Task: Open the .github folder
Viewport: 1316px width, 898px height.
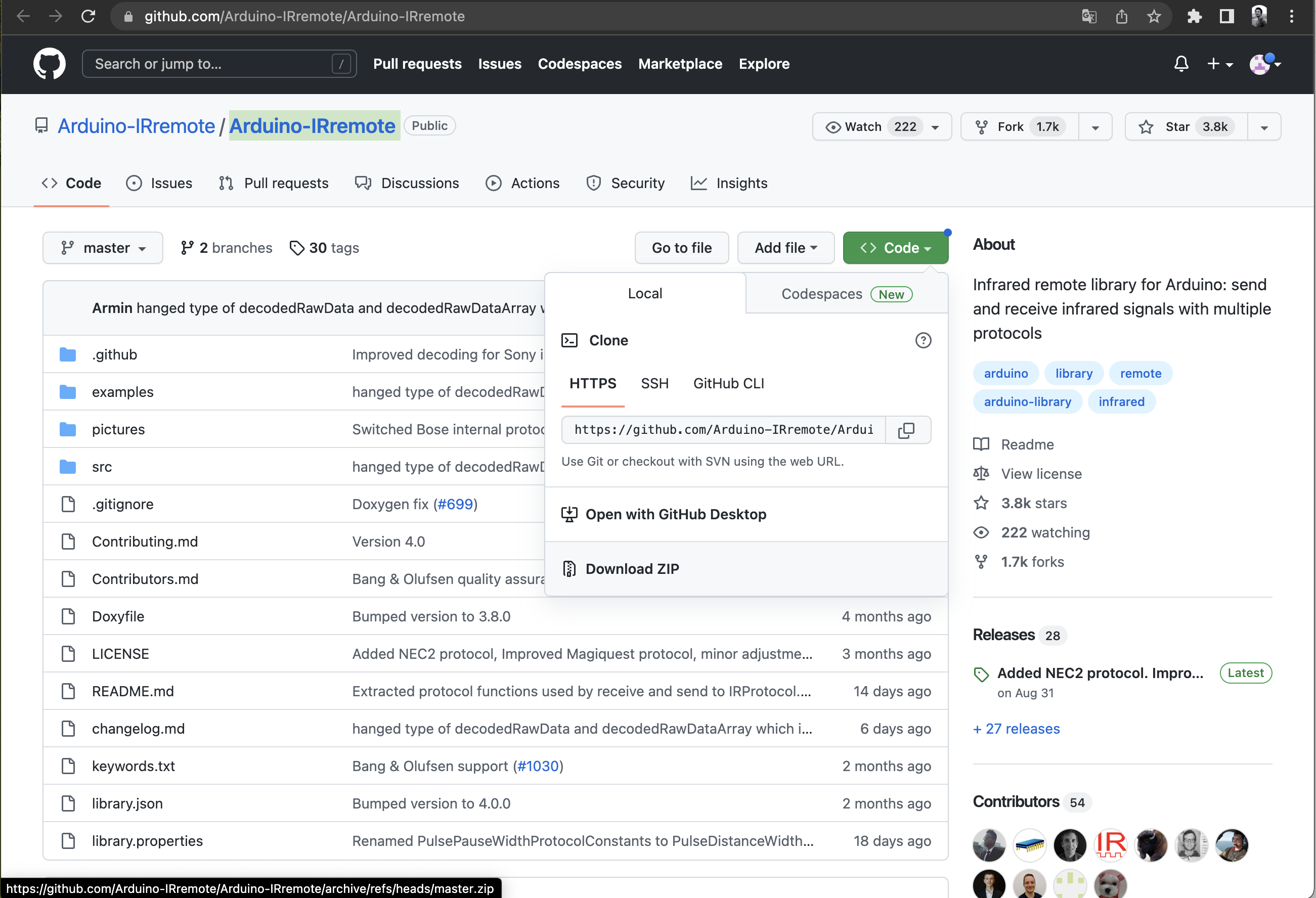Action: coord(114,354)
